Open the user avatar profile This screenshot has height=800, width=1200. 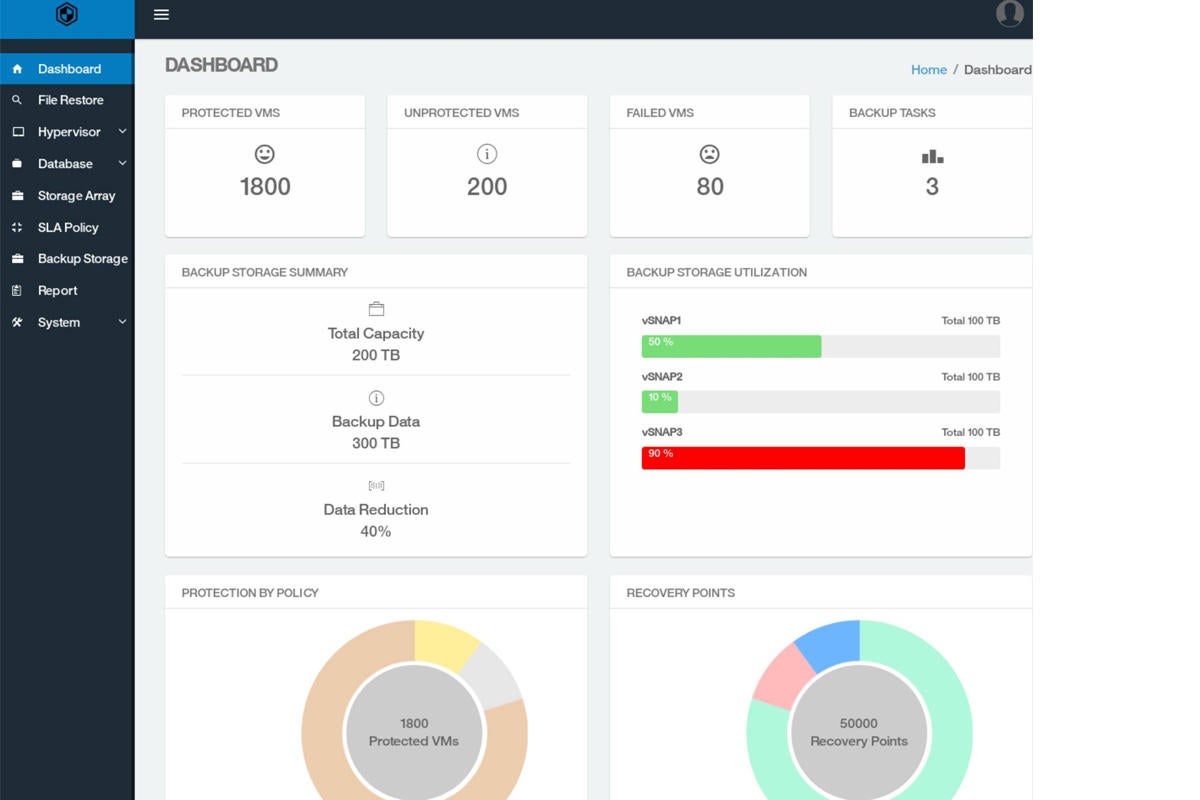(1010, 13)
